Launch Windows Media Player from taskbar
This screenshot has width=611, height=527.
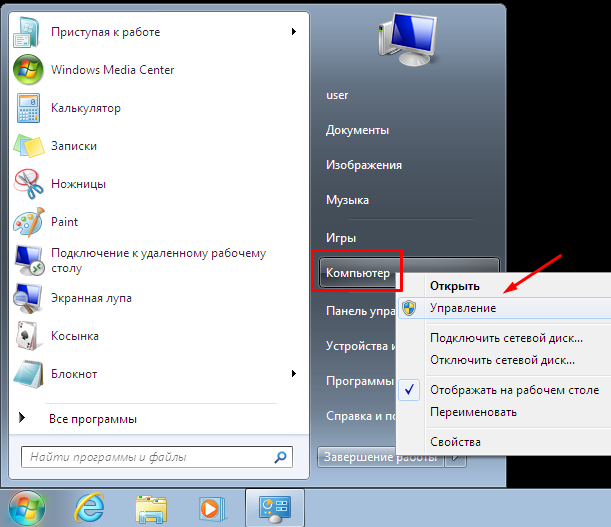212,509
